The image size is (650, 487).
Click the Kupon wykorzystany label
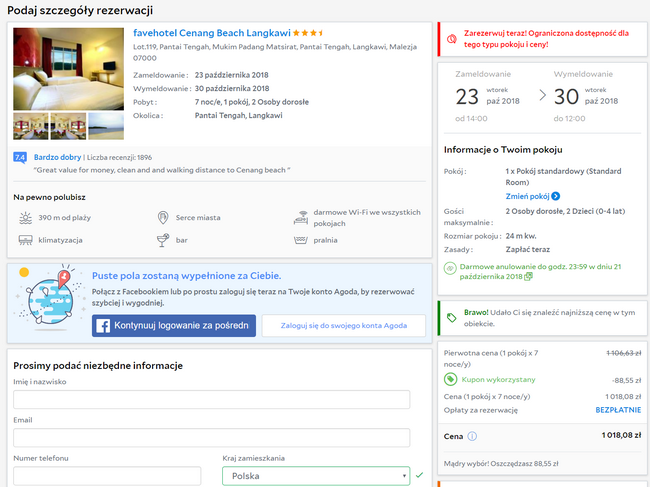(x=498, y=379)
